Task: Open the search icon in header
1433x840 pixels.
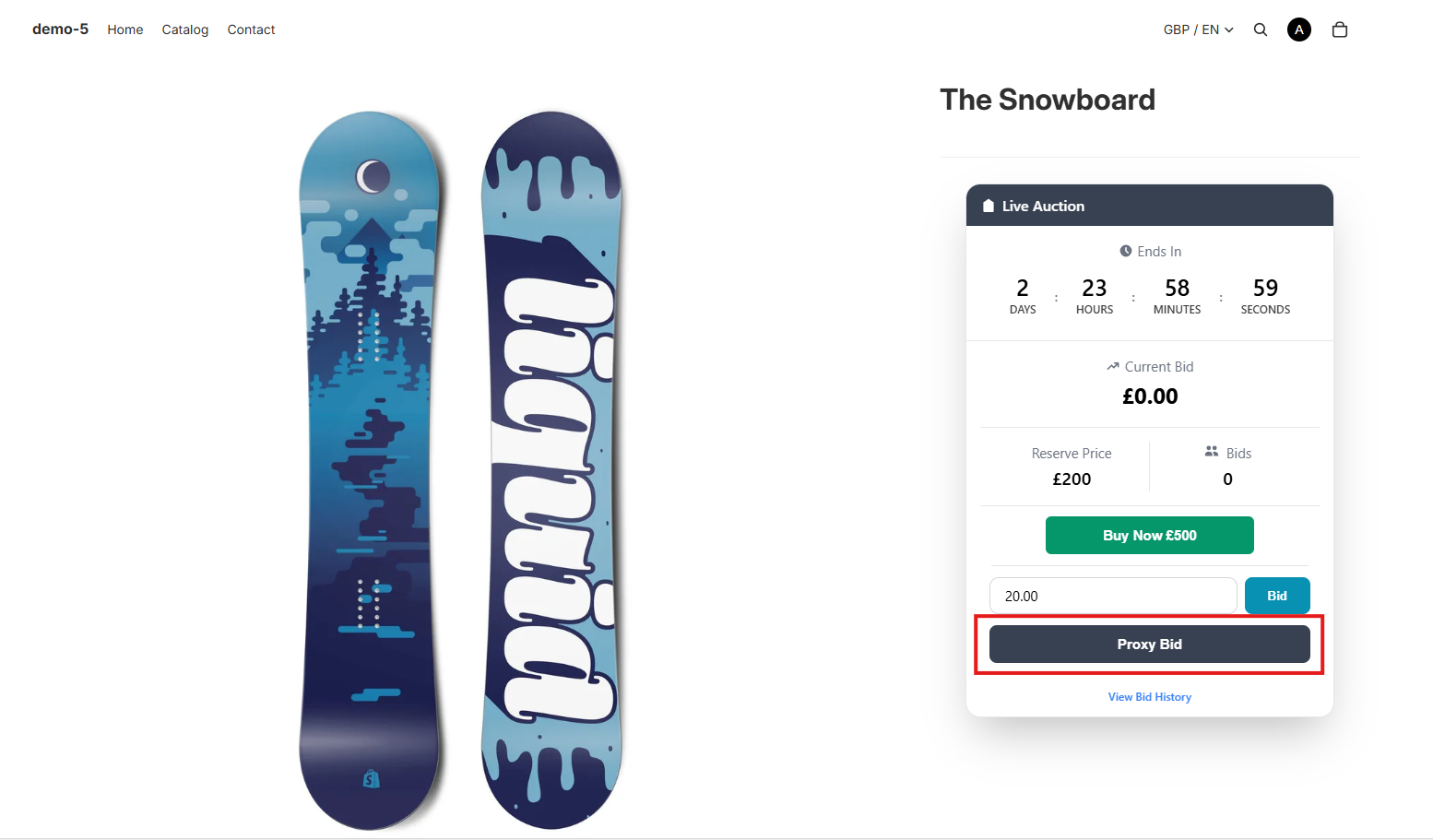Action: [1260, 30]
